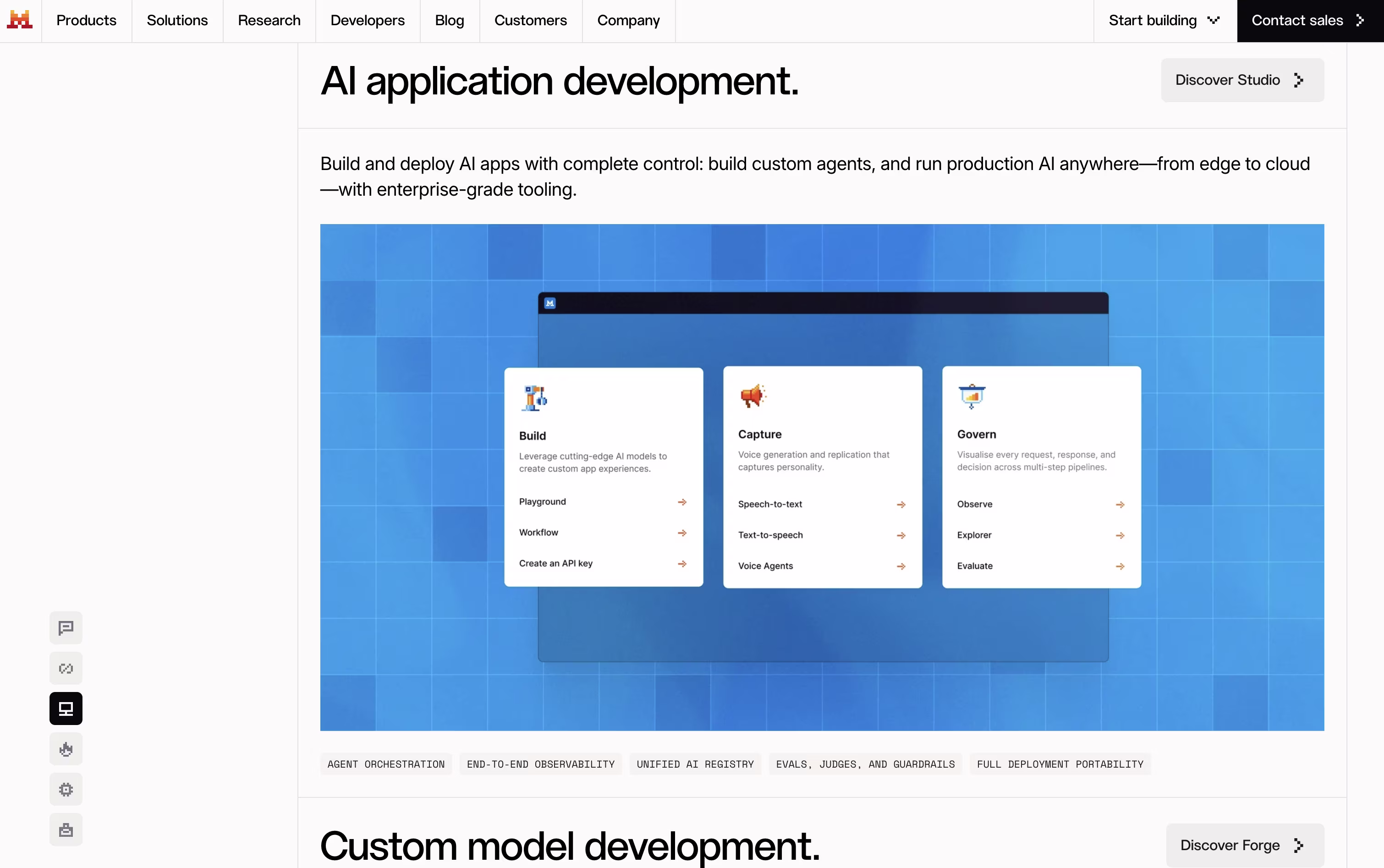Open the Solutions menu
The width and height of the screenshot is (1384, 868).
(x=177, y=21)
